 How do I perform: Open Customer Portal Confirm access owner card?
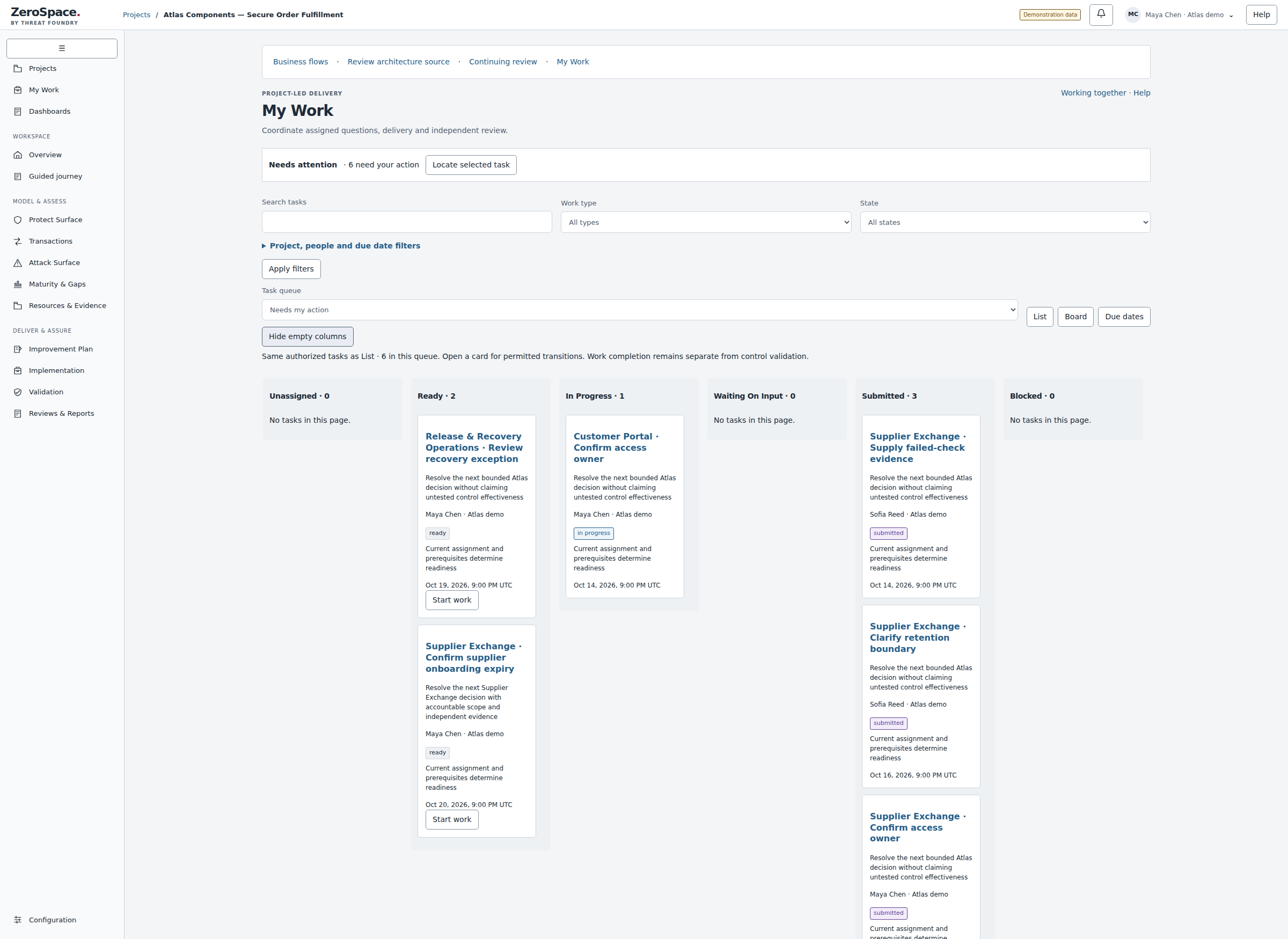tap(616, 448)
